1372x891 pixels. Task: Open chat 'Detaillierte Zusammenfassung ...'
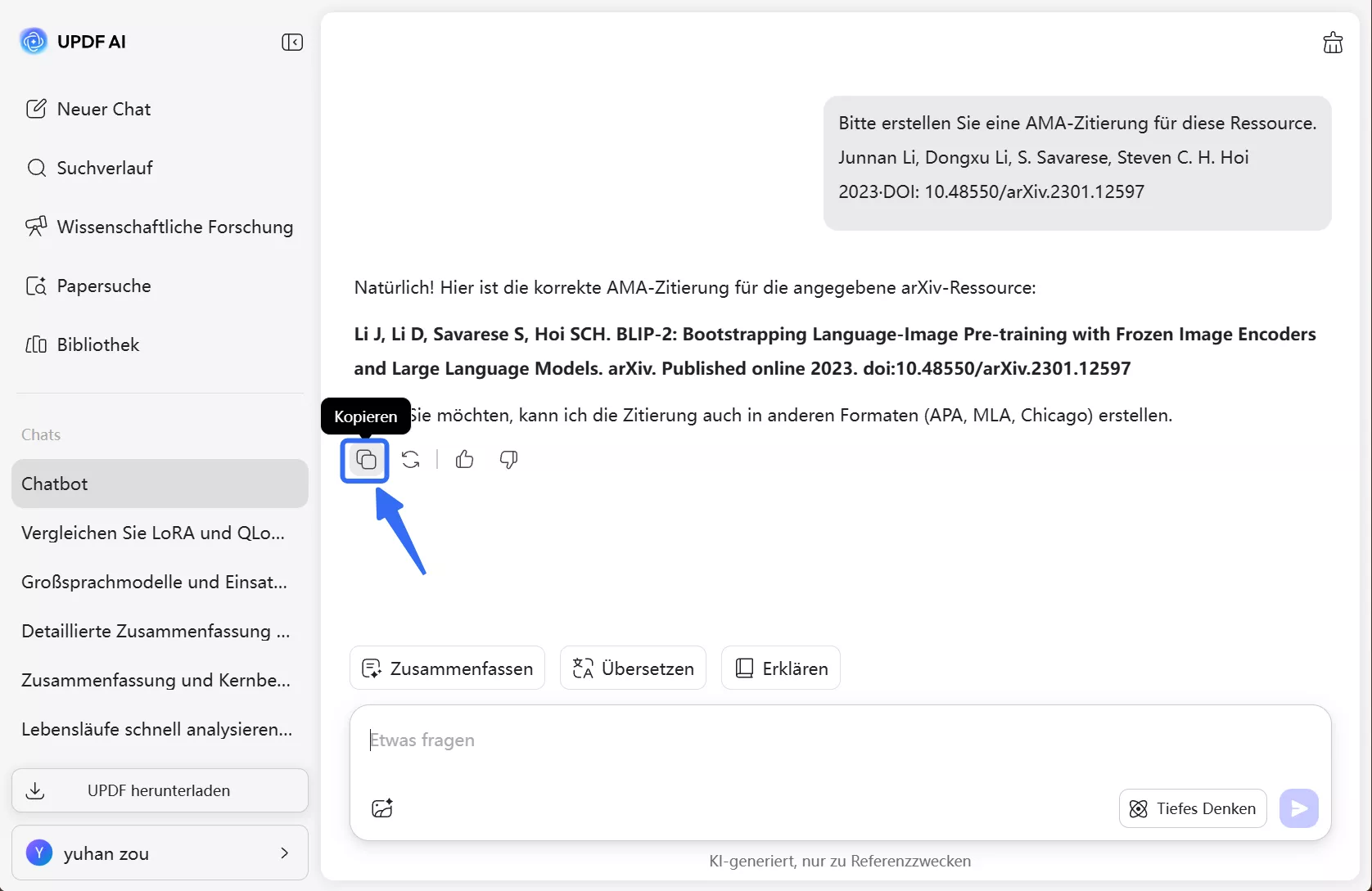coord(160,631)
